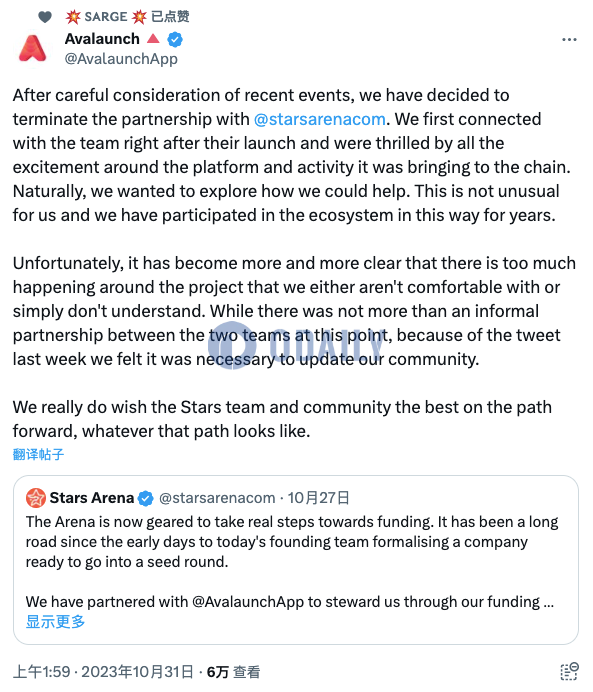Click the Stars Arena round avatar icon
This screenshot has height=692, width=593.
click(36, 498)
